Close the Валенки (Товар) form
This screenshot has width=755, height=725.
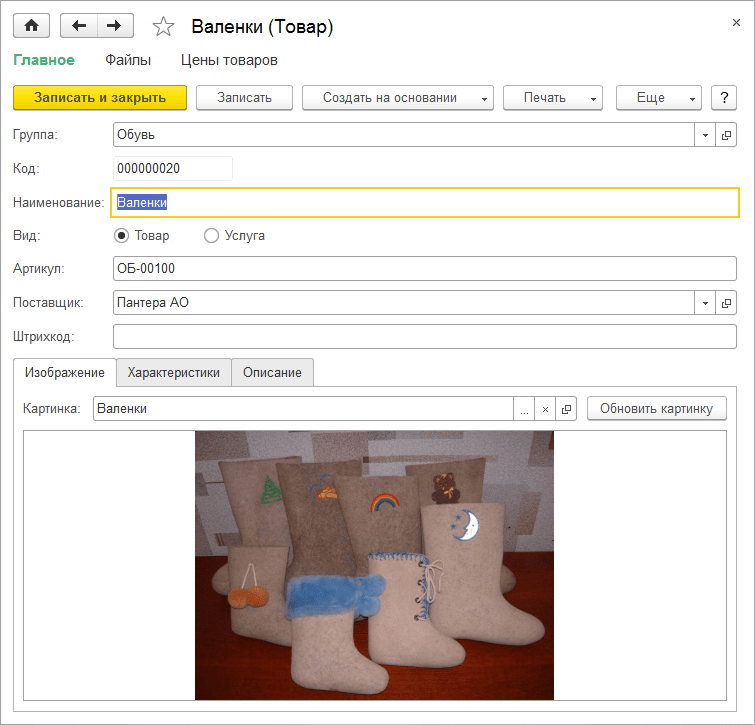point(736,23)
